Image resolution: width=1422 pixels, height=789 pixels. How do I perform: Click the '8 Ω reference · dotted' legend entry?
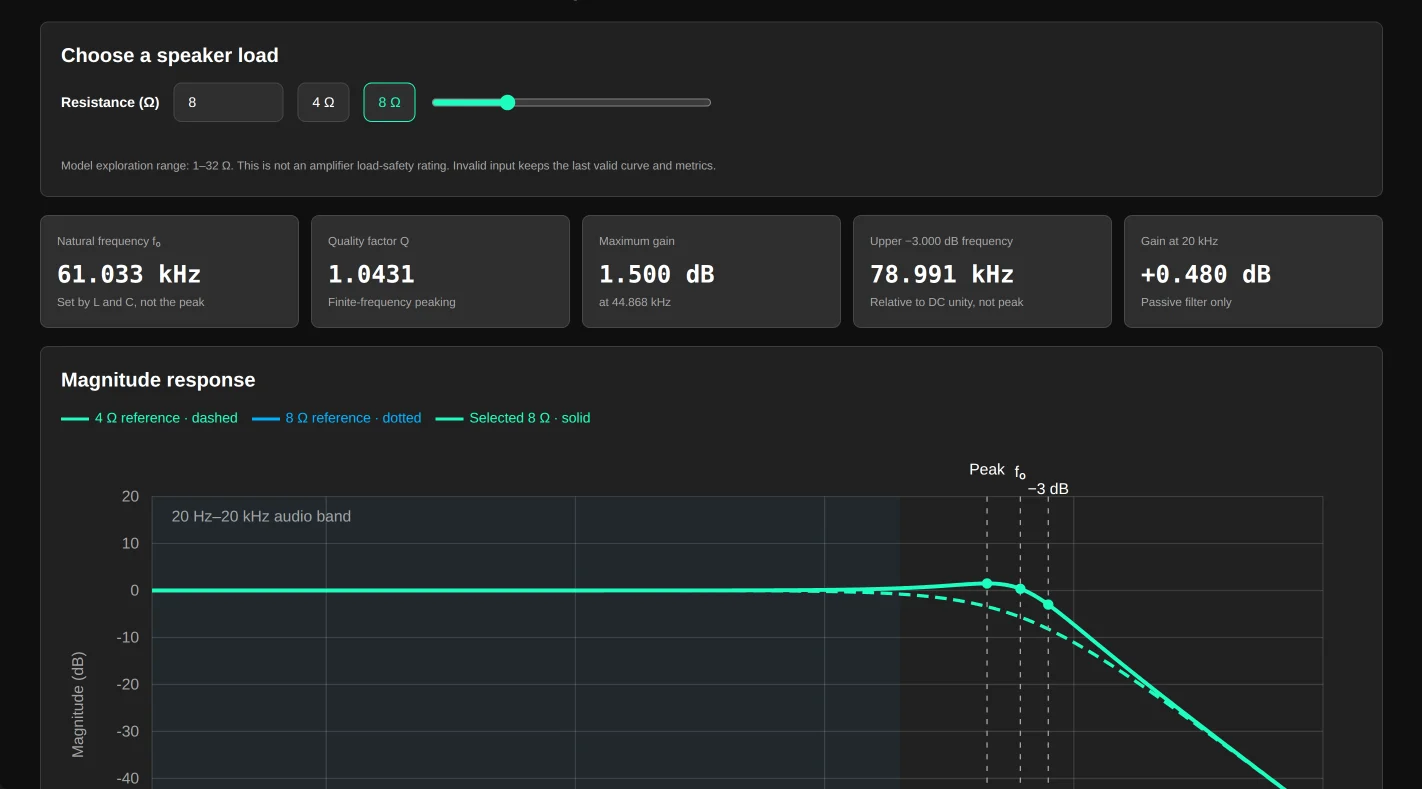(x=337, y=418)
